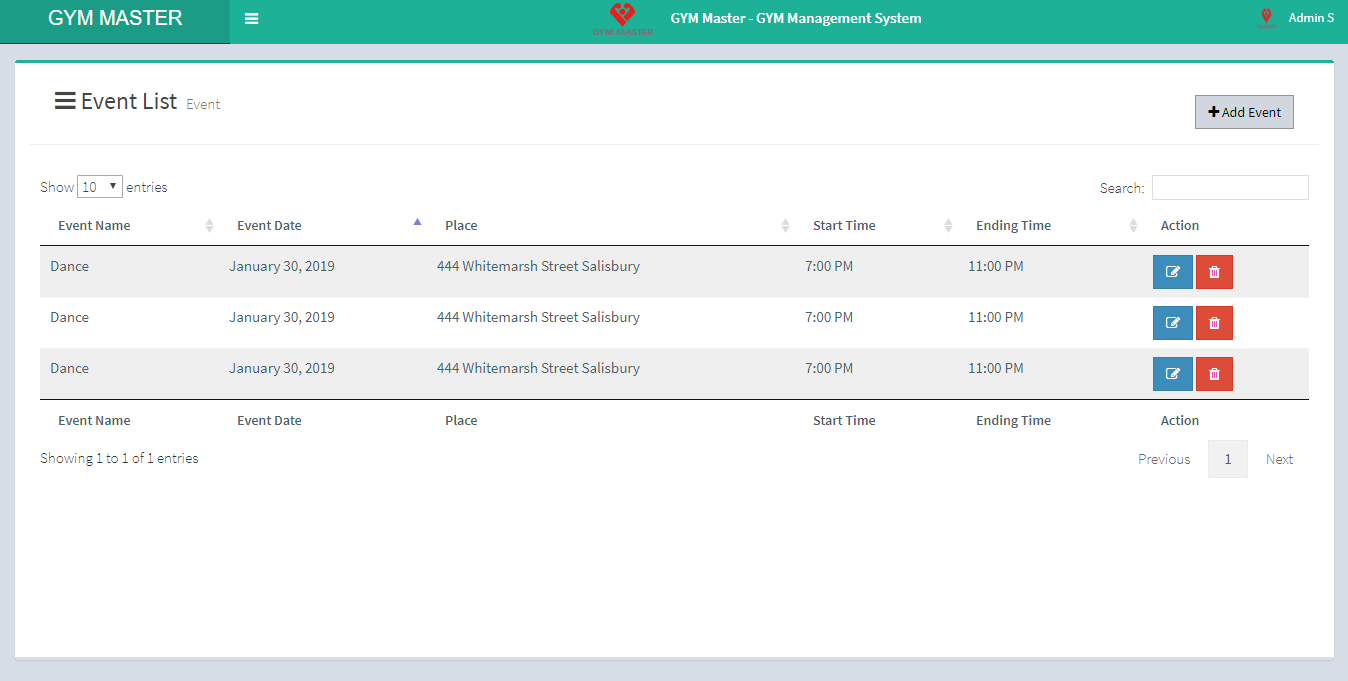1348x681 pixels.
Task: Go to Next pagination page
Action: point(1279,460)
